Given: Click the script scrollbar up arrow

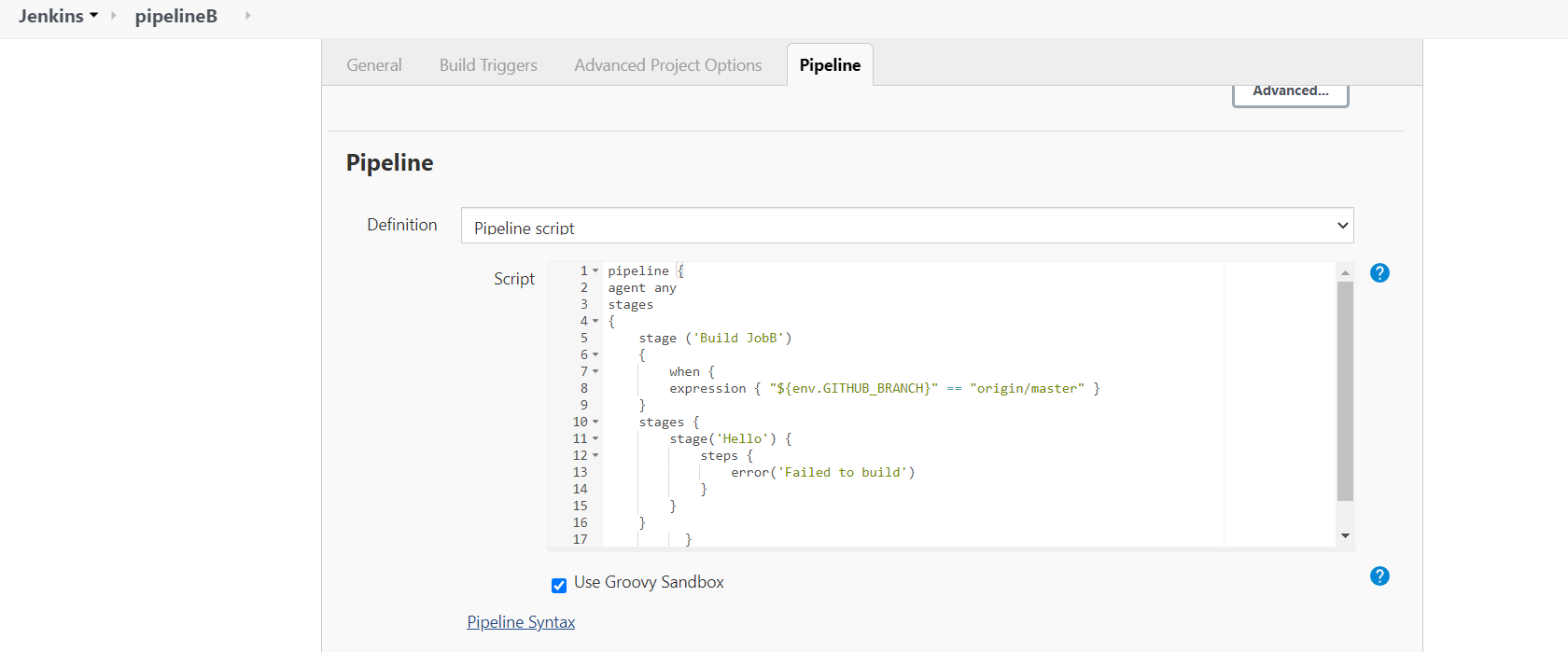Looking at the screenshot, I should [x=1345, y=272].
